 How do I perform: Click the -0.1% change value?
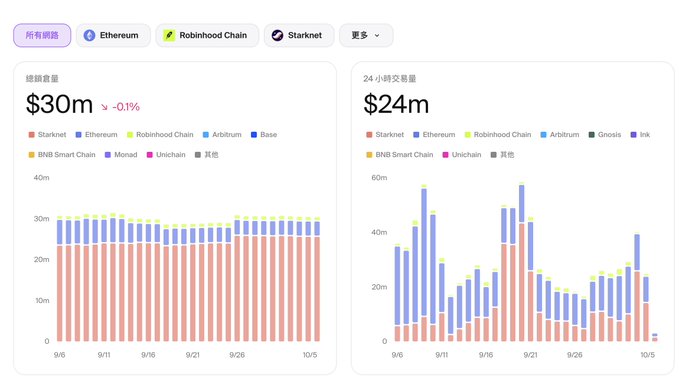tap(126, 107)
